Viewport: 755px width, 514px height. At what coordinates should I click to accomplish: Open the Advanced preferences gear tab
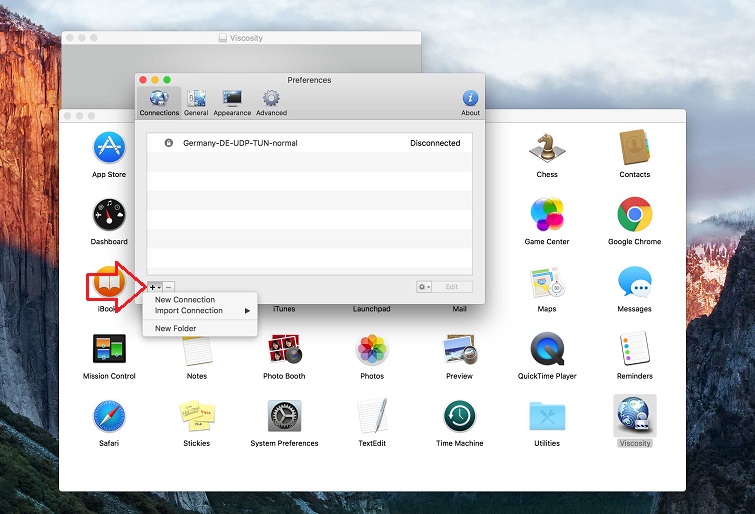[x=270, y=101]
